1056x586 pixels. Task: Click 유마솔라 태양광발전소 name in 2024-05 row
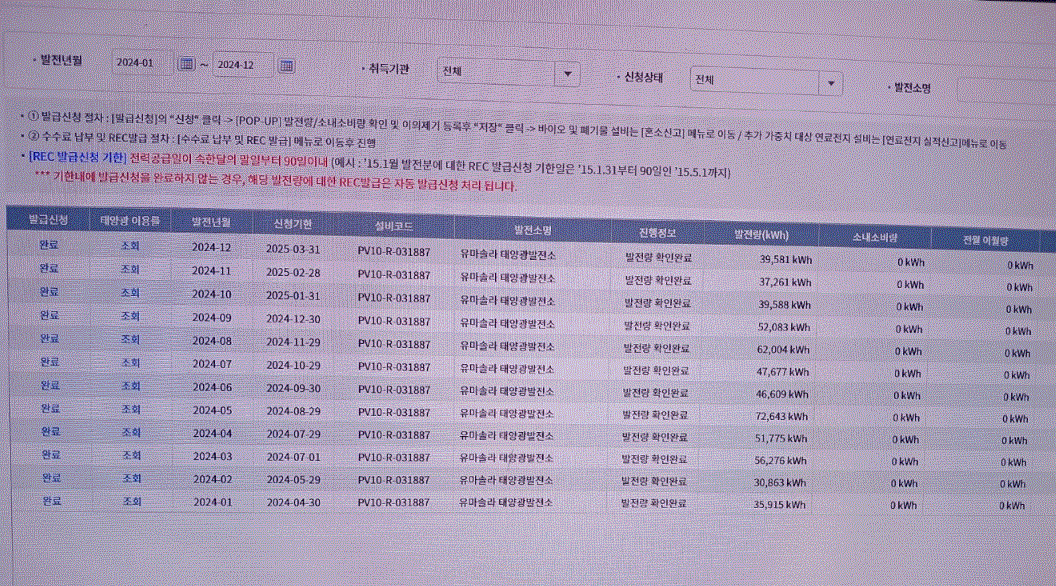point(506,413)
